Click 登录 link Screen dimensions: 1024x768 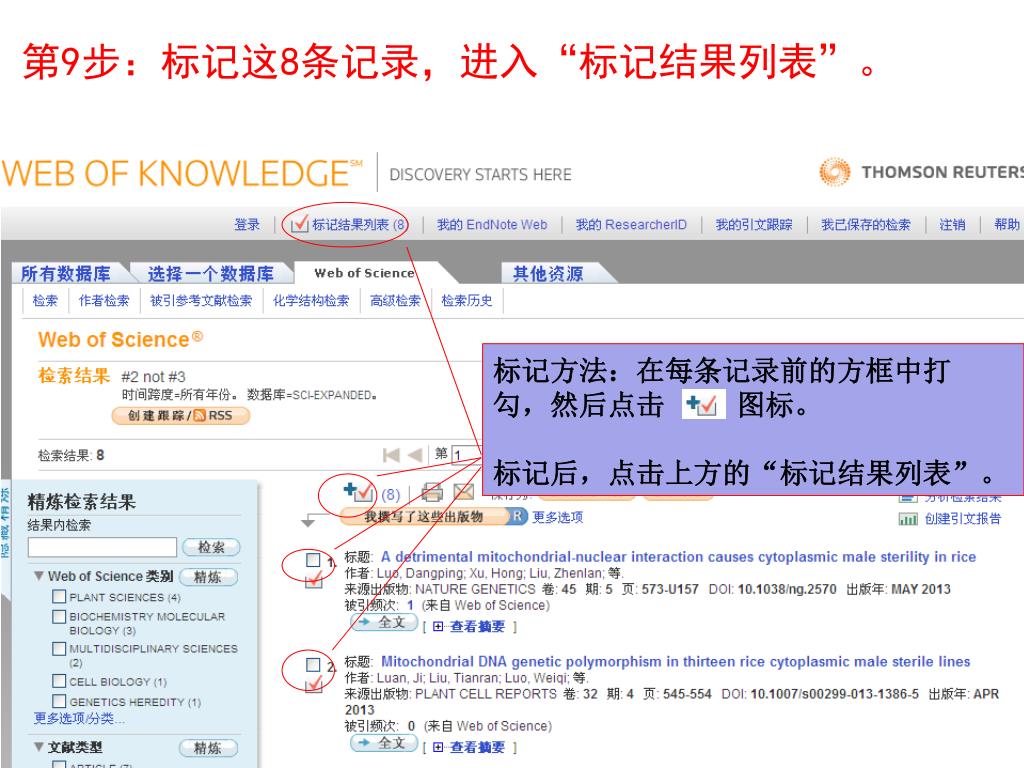pyautogui.click(x=247, y=225)
